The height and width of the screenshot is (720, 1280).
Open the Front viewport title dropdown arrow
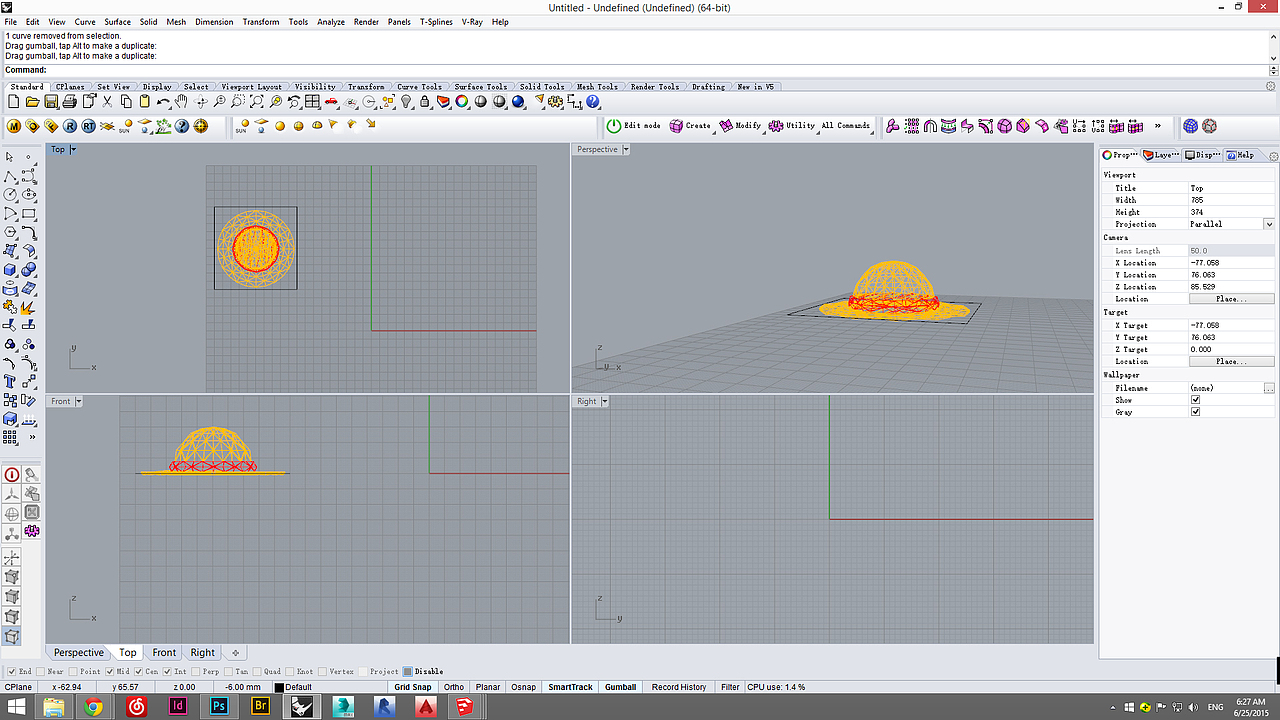tap(78, 402)
